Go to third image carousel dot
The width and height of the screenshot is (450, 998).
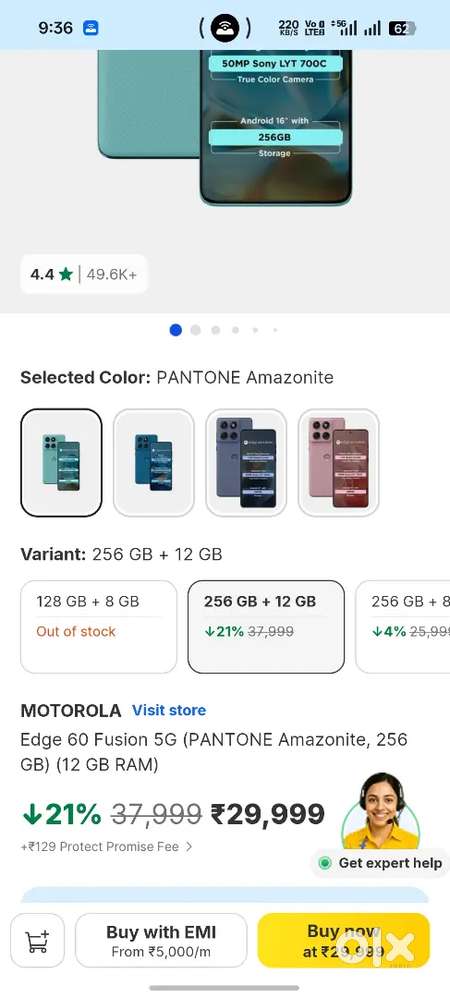(x=216, y=330)
